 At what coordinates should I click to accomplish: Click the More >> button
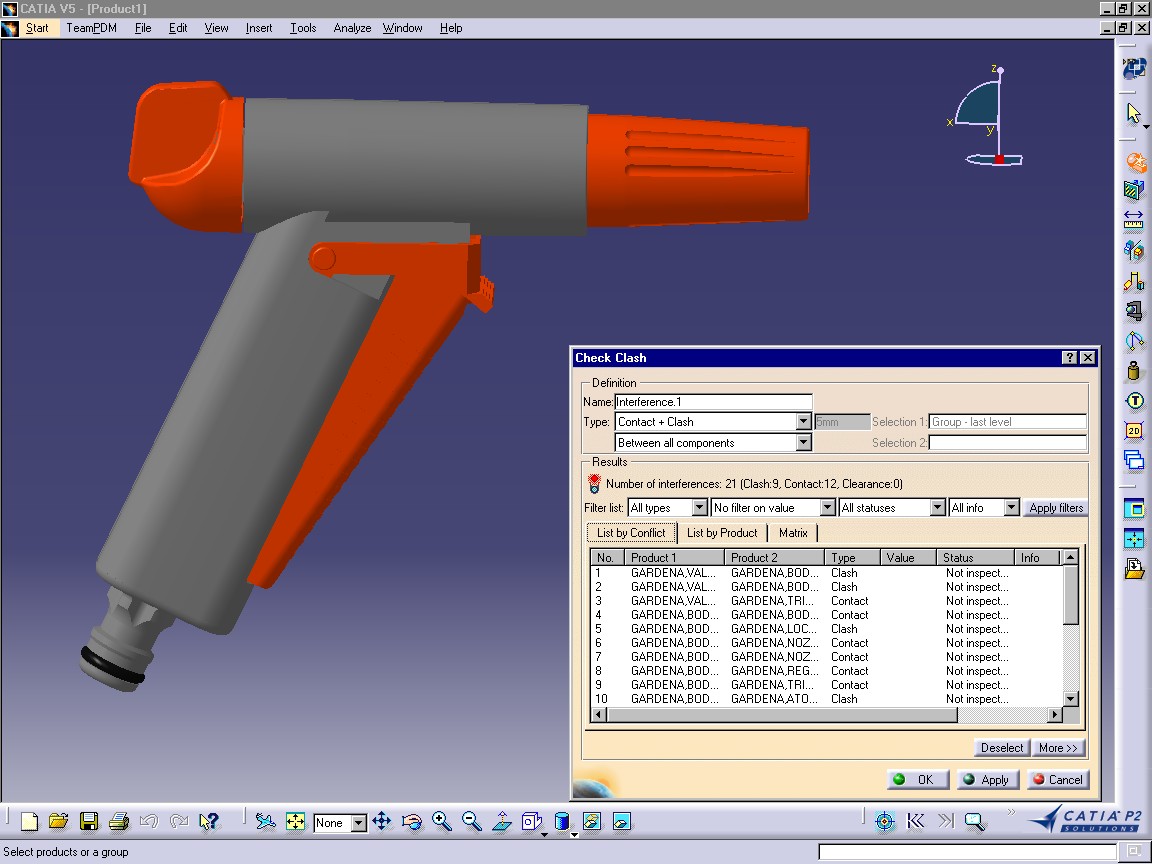click(1058, 748)
